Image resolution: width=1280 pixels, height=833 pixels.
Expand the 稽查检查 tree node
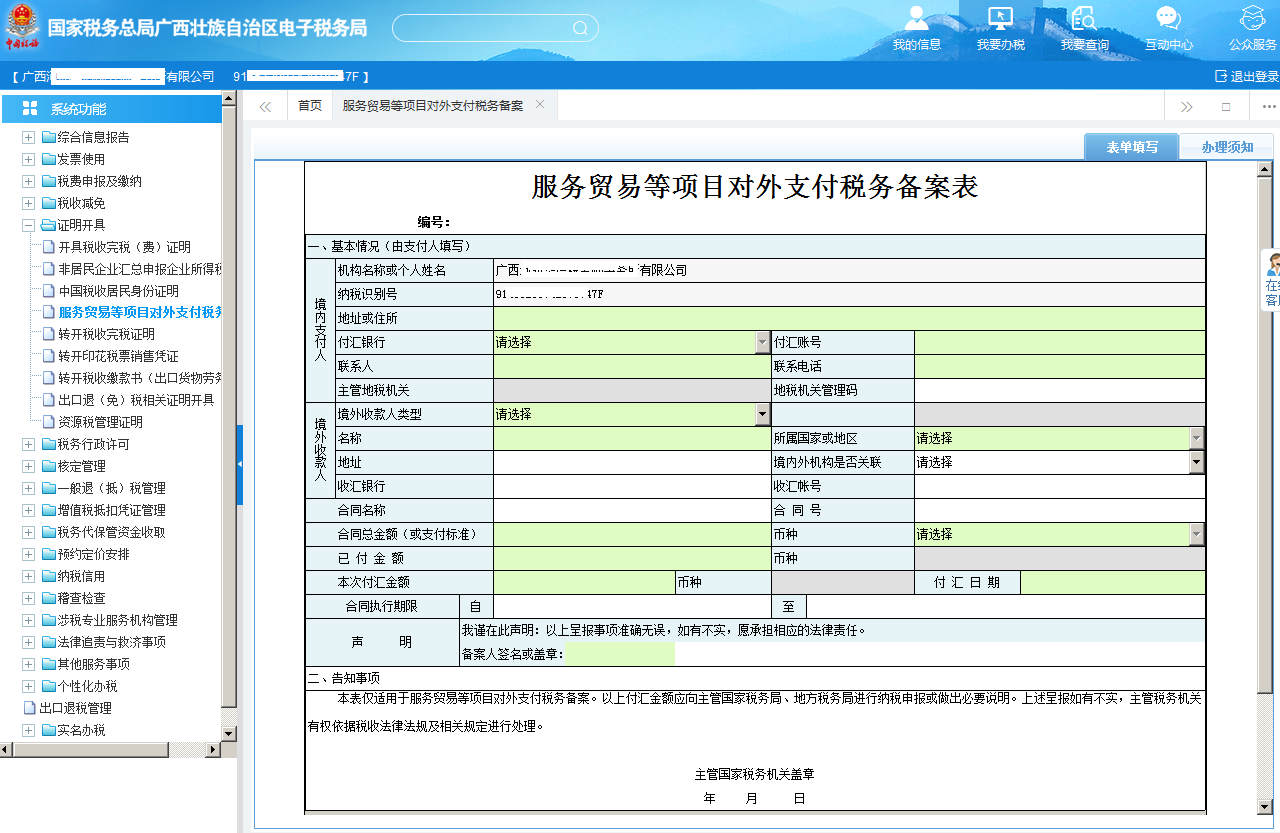[28, 598]
